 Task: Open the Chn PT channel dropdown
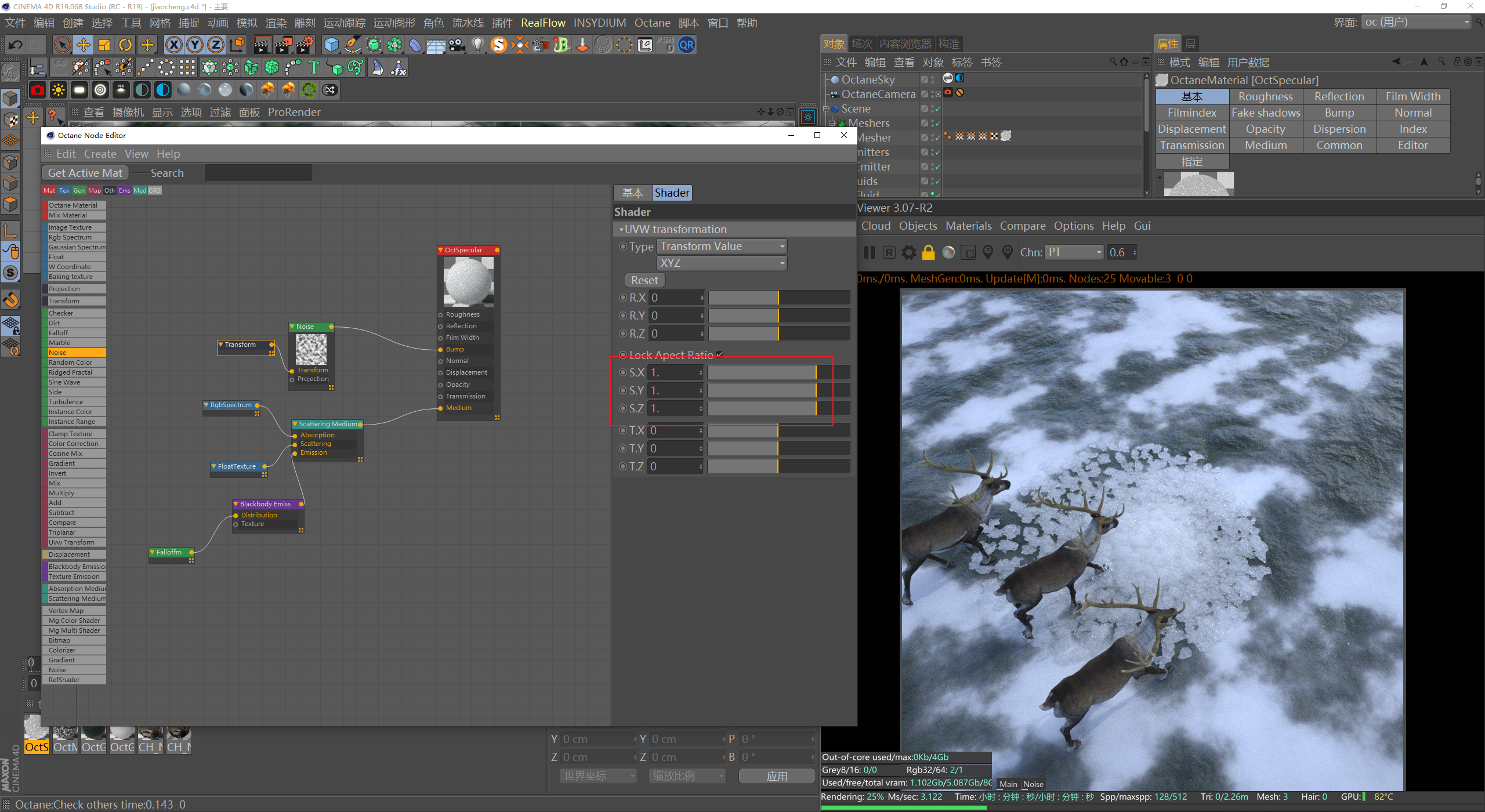1073,252
